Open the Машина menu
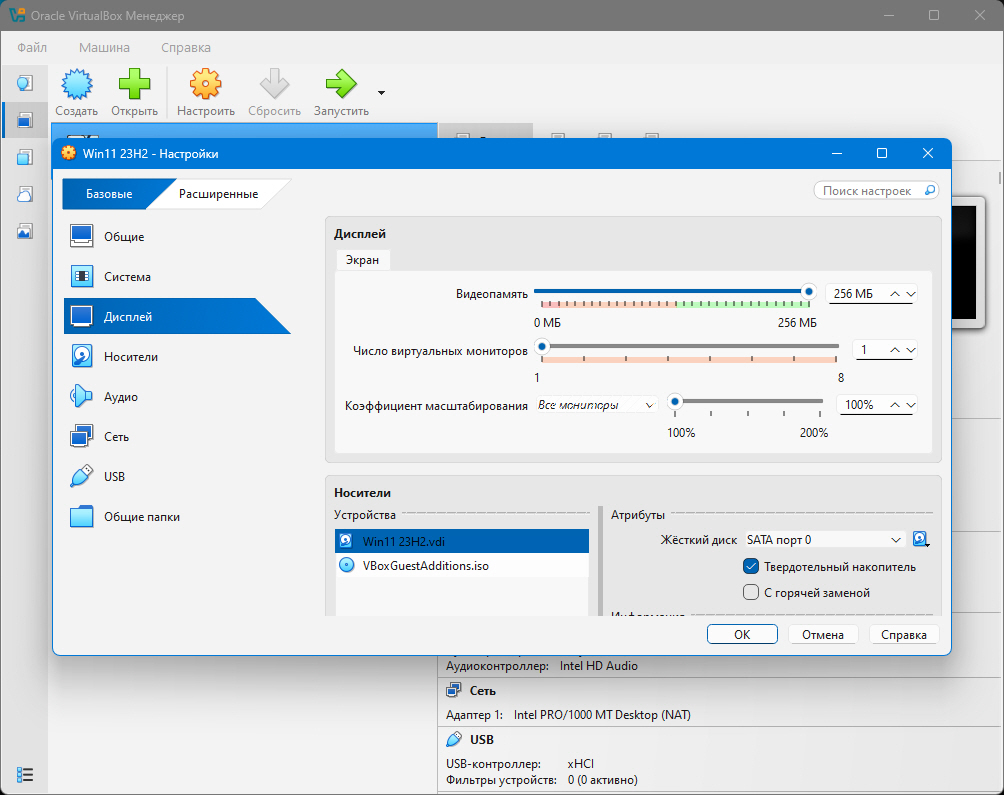This screenshot has height=795, width=1004. pyautogui.click(x=104, y=47)
